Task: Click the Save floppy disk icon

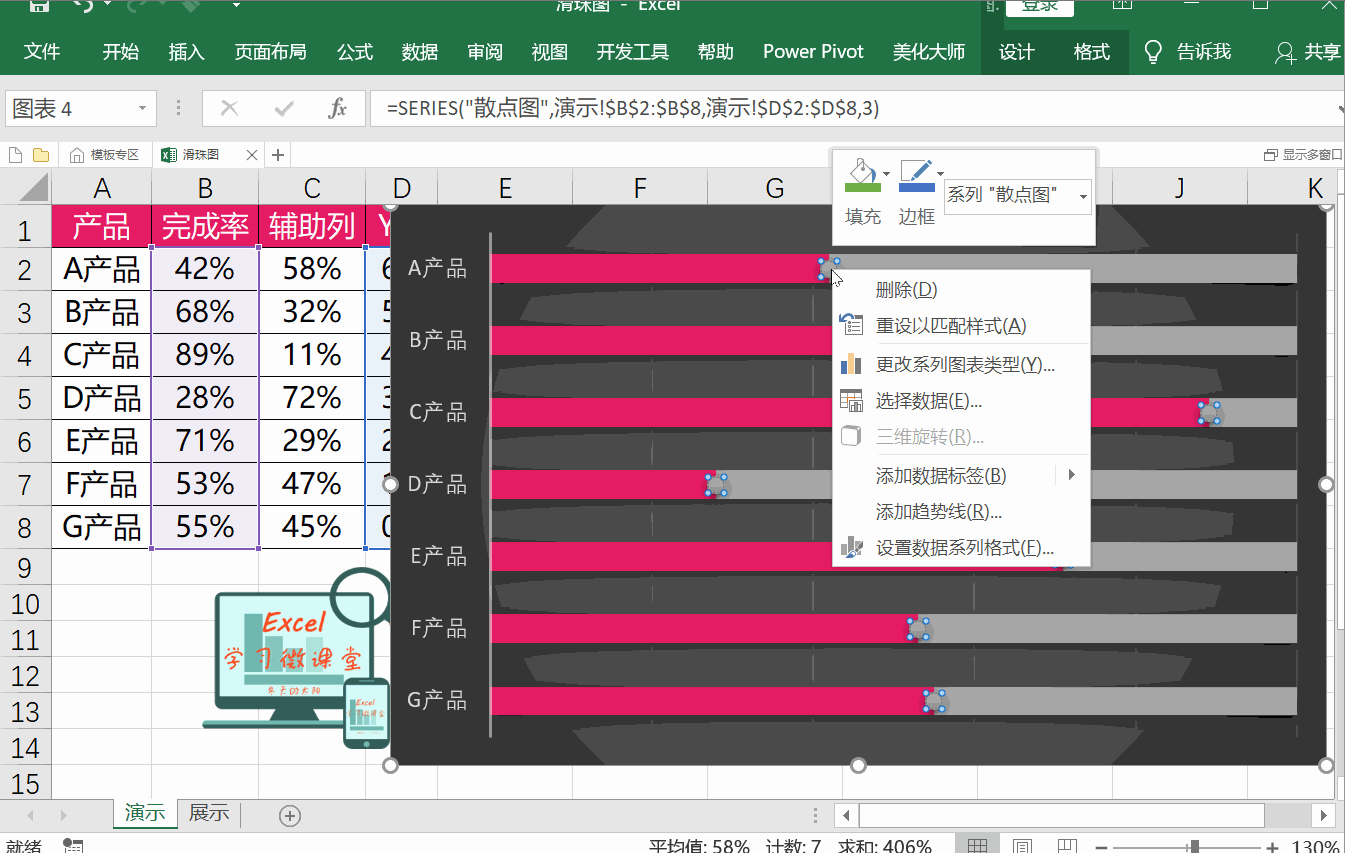Action: point(40,5)
